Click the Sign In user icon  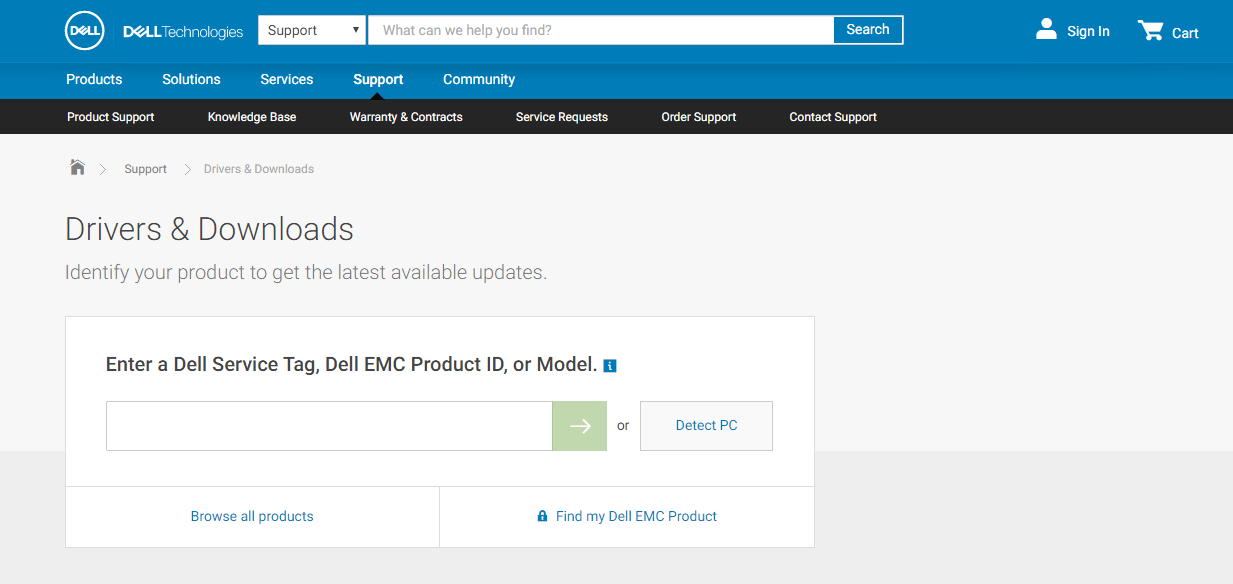1046,30
